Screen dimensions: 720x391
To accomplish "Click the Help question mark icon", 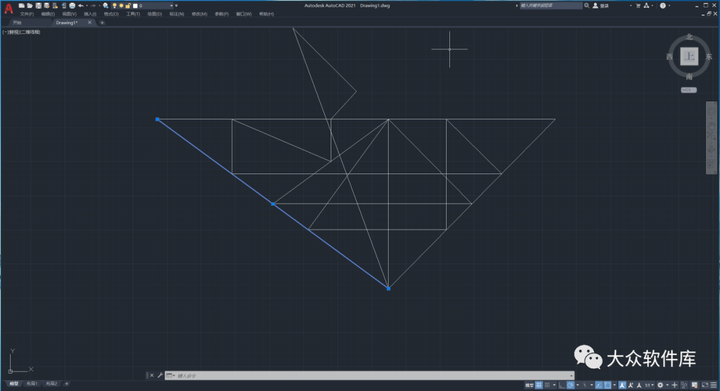I will pyautogui.click(x=663, y=6).
